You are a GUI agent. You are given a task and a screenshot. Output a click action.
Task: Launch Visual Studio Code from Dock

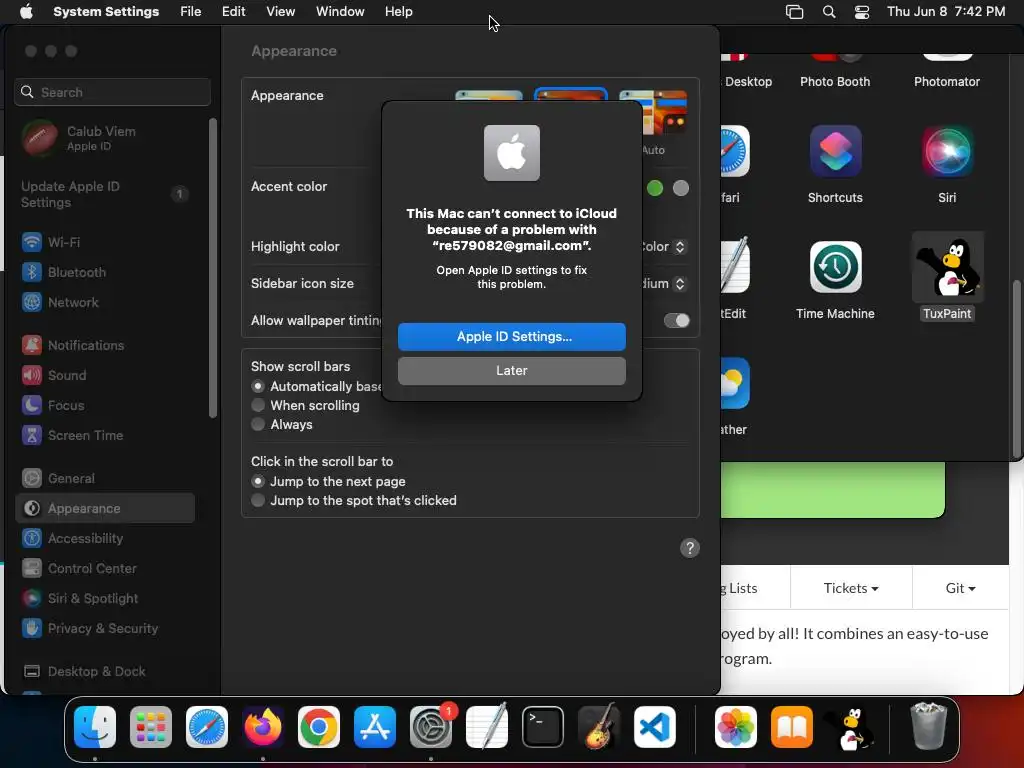pos(654,727)
